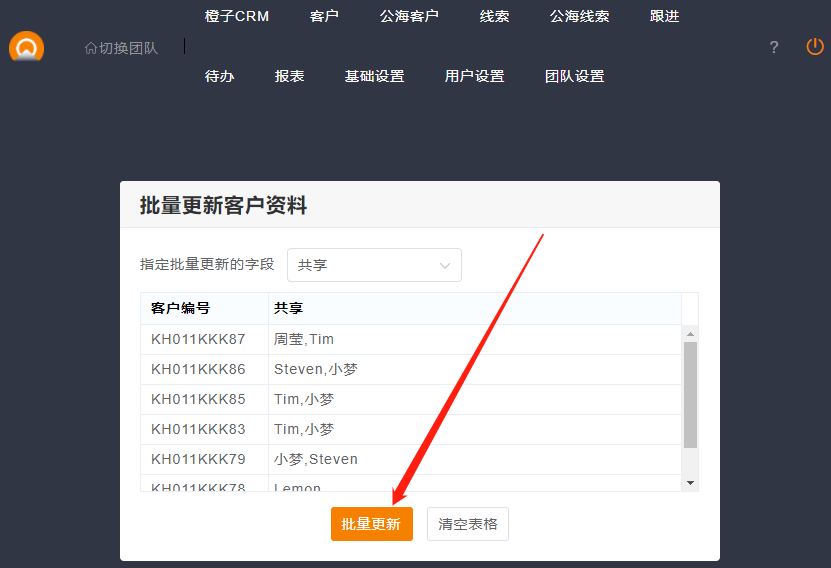Click the orange power logout icon
The height and width of the screenshot is (568, 831).
[x=815, y=47]
